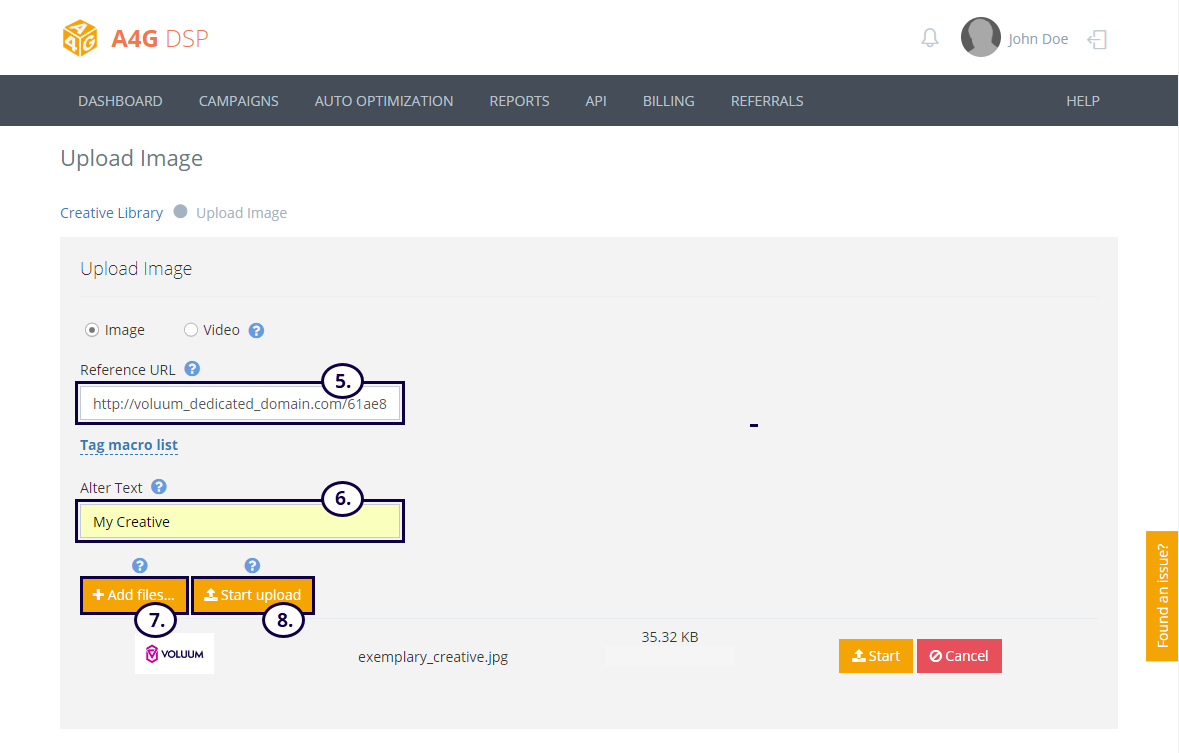Open the Billing section
This screenshot has height=753, width=1179.
click(668, 101)
